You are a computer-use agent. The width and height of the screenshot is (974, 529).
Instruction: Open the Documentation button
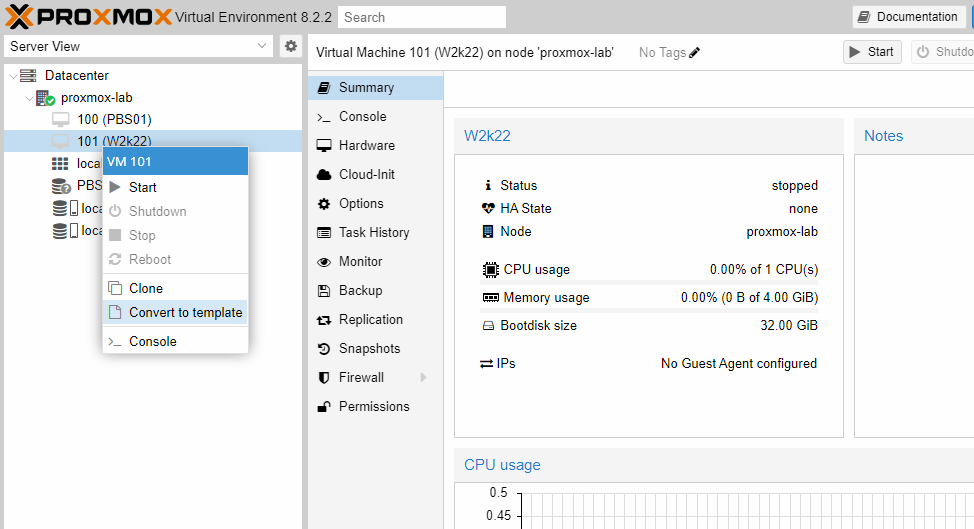pos(908,17)
